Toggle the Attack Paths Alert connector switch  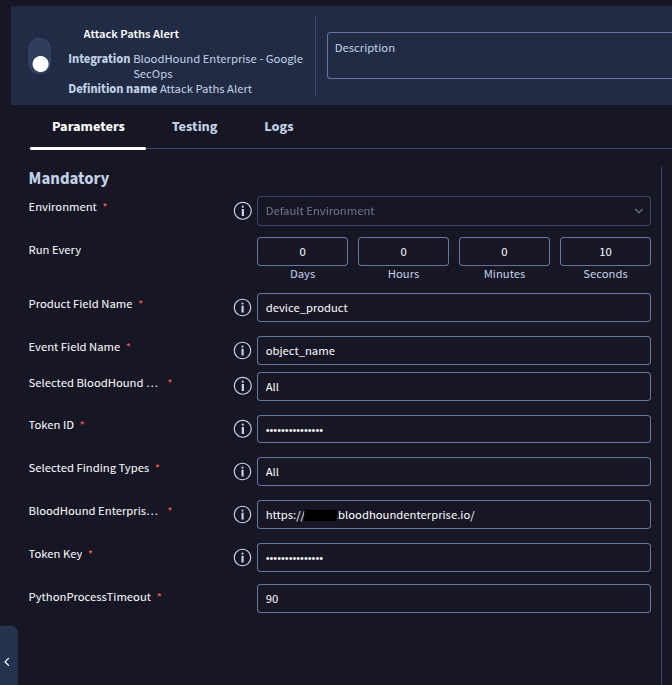point(40,56)
